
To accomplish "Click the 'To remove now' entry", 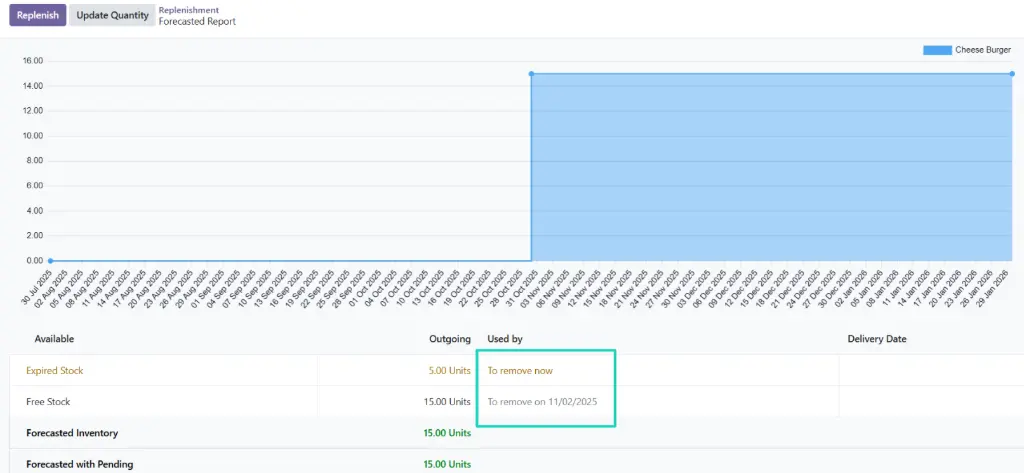I will pos(520,371).
